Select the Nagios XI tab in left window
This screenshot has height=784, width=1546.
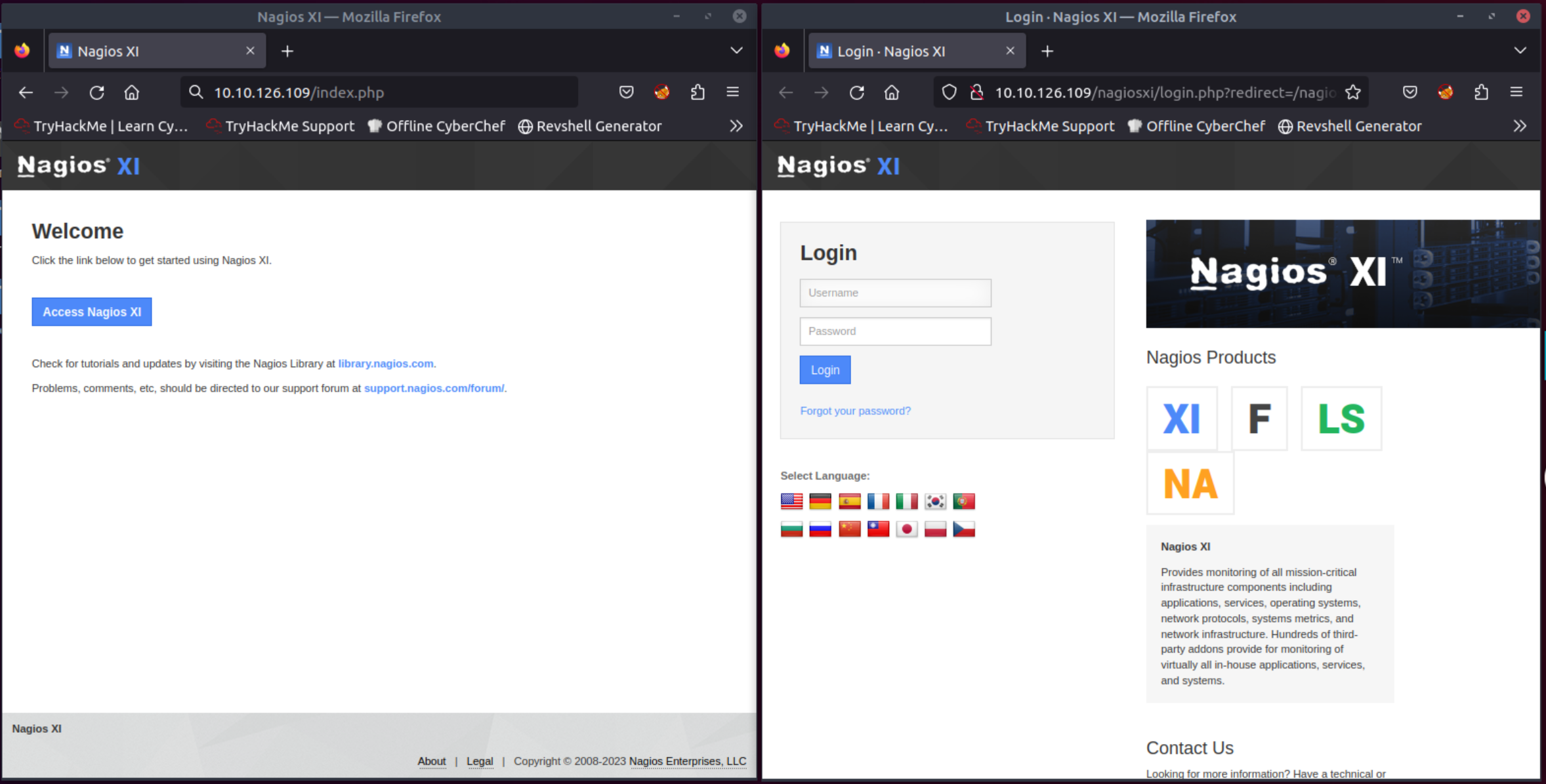point(157,51)
